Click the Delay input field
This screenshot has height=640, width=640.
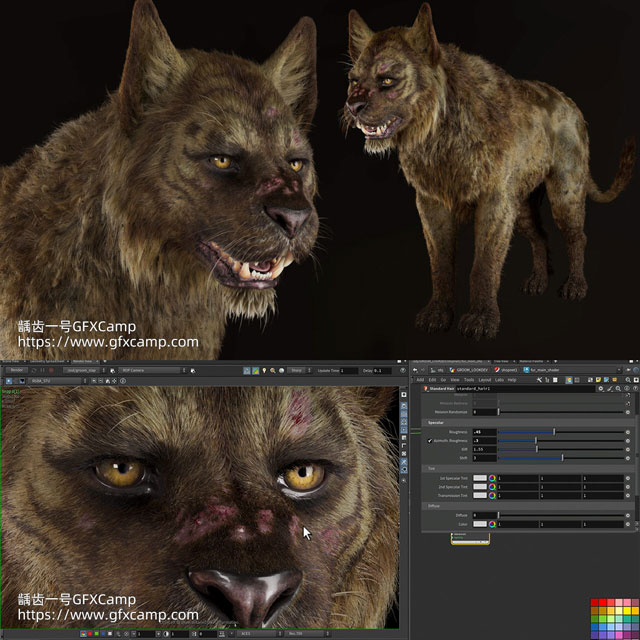click(382, 371)
